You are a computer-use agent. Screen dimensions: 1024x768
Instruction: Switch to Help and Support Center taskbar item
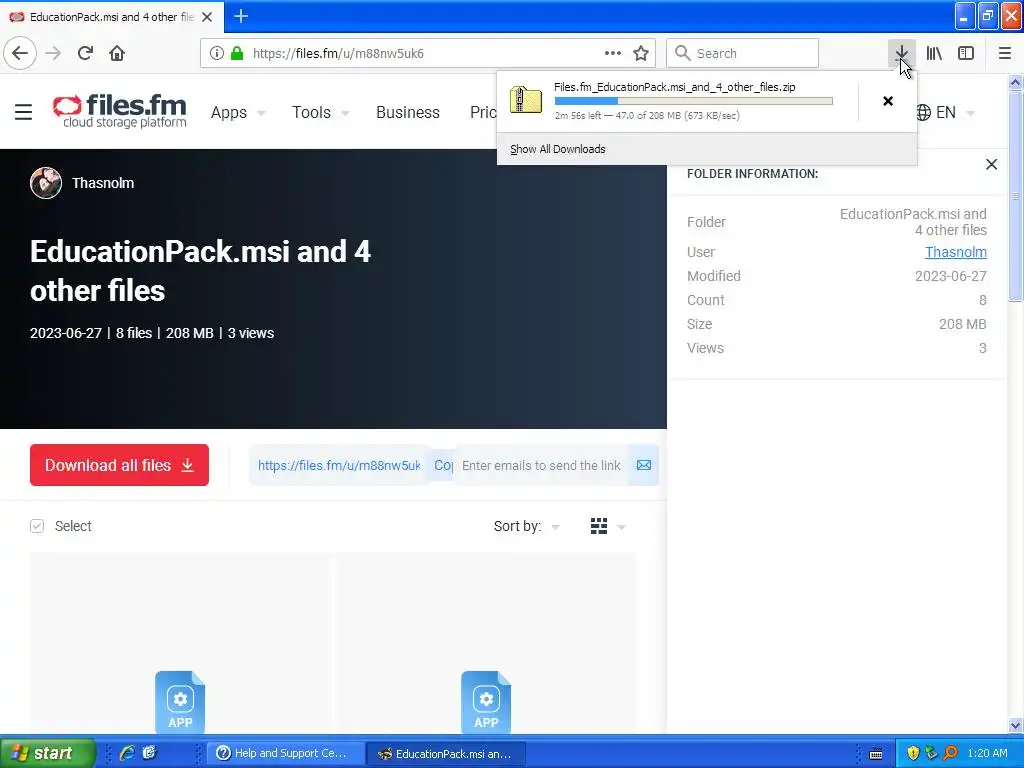[x=285, y=753]
